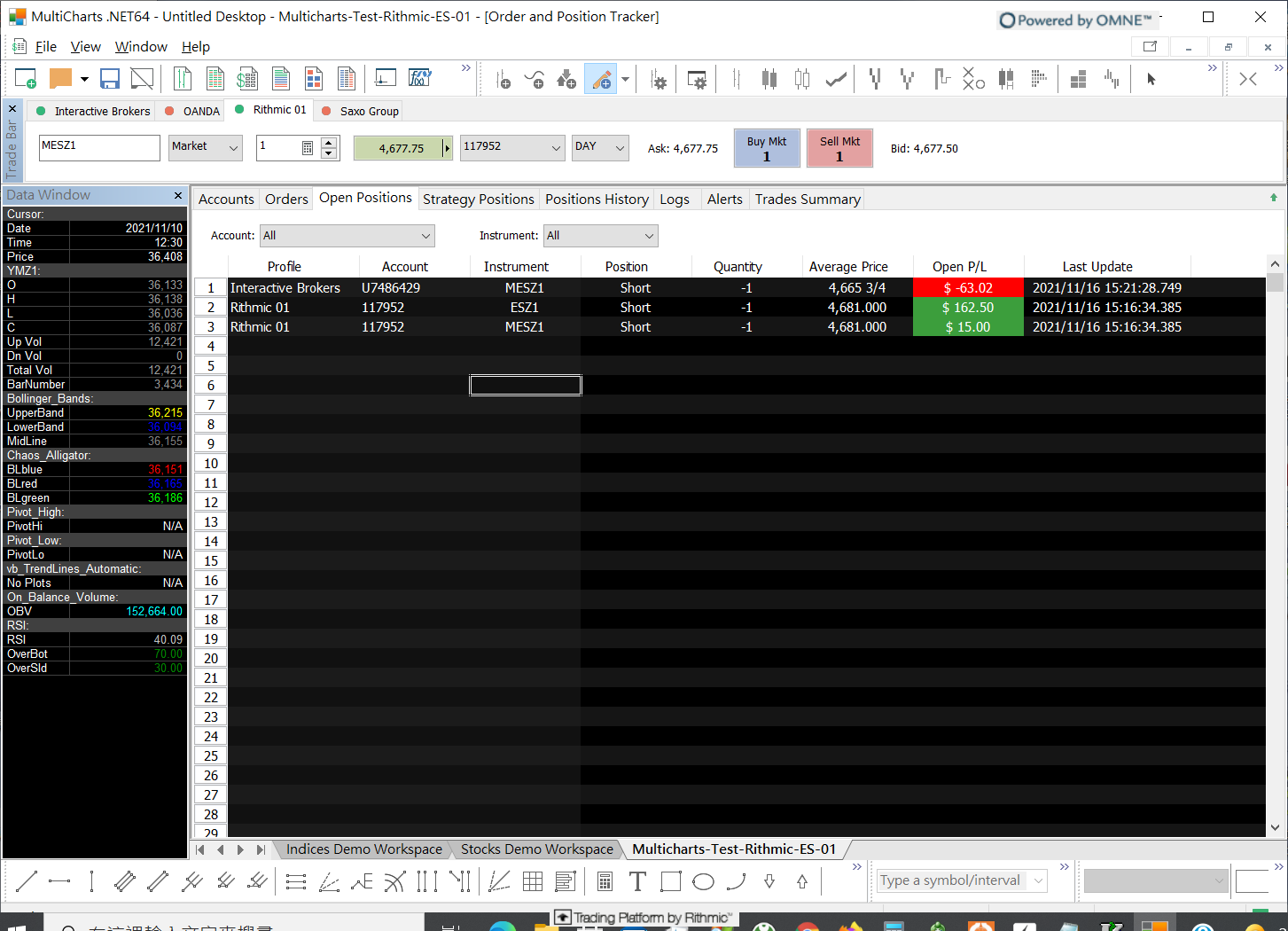Close the Data Window panel
Image resolution: width=1288 pixels, height=931 pixels.
point(178,195)
